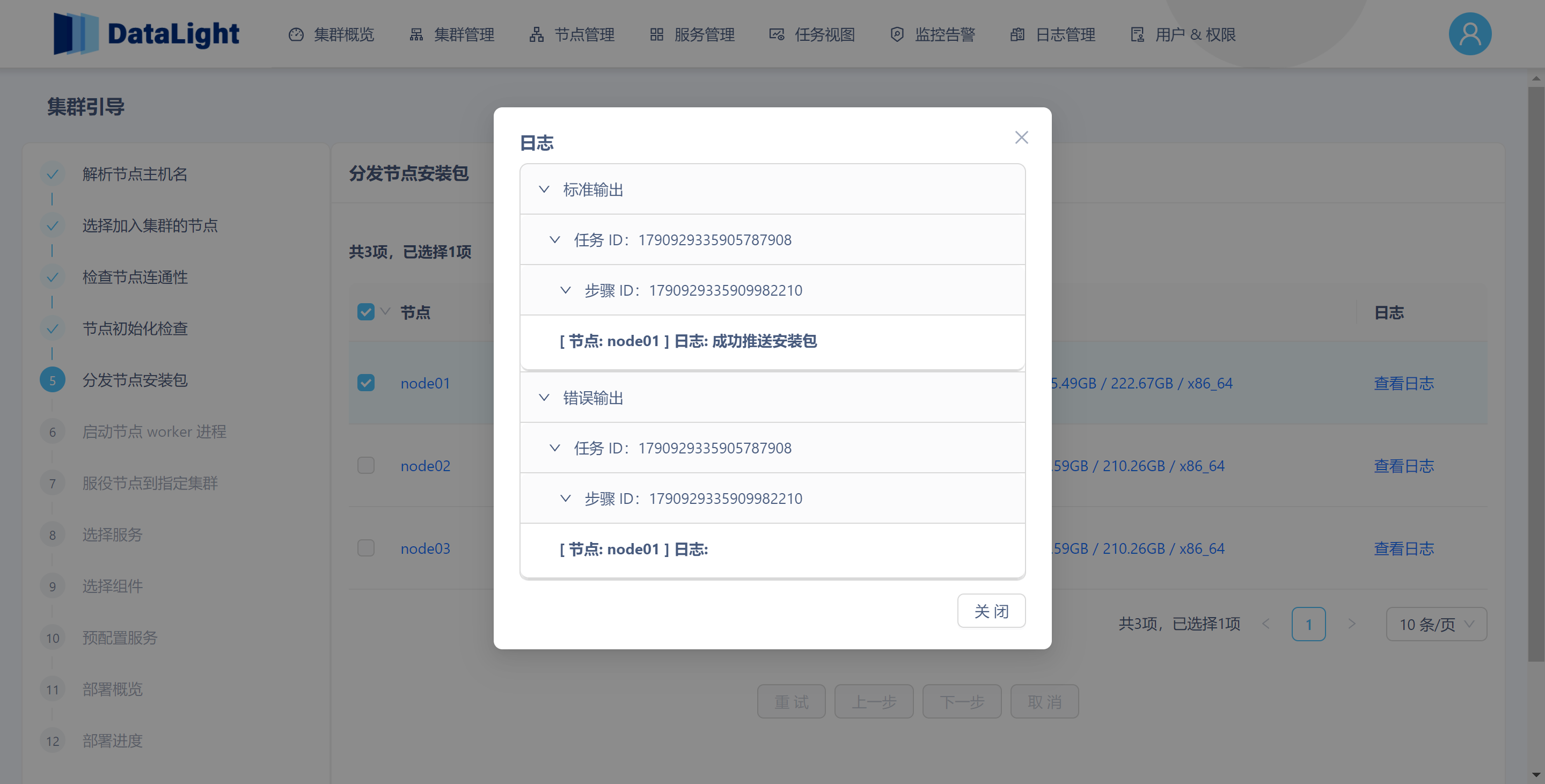Viewport: 1545px width, 784px height.
Task: Click step 6 circle icon
Action: pyautogui.click(x=52, y=432)
